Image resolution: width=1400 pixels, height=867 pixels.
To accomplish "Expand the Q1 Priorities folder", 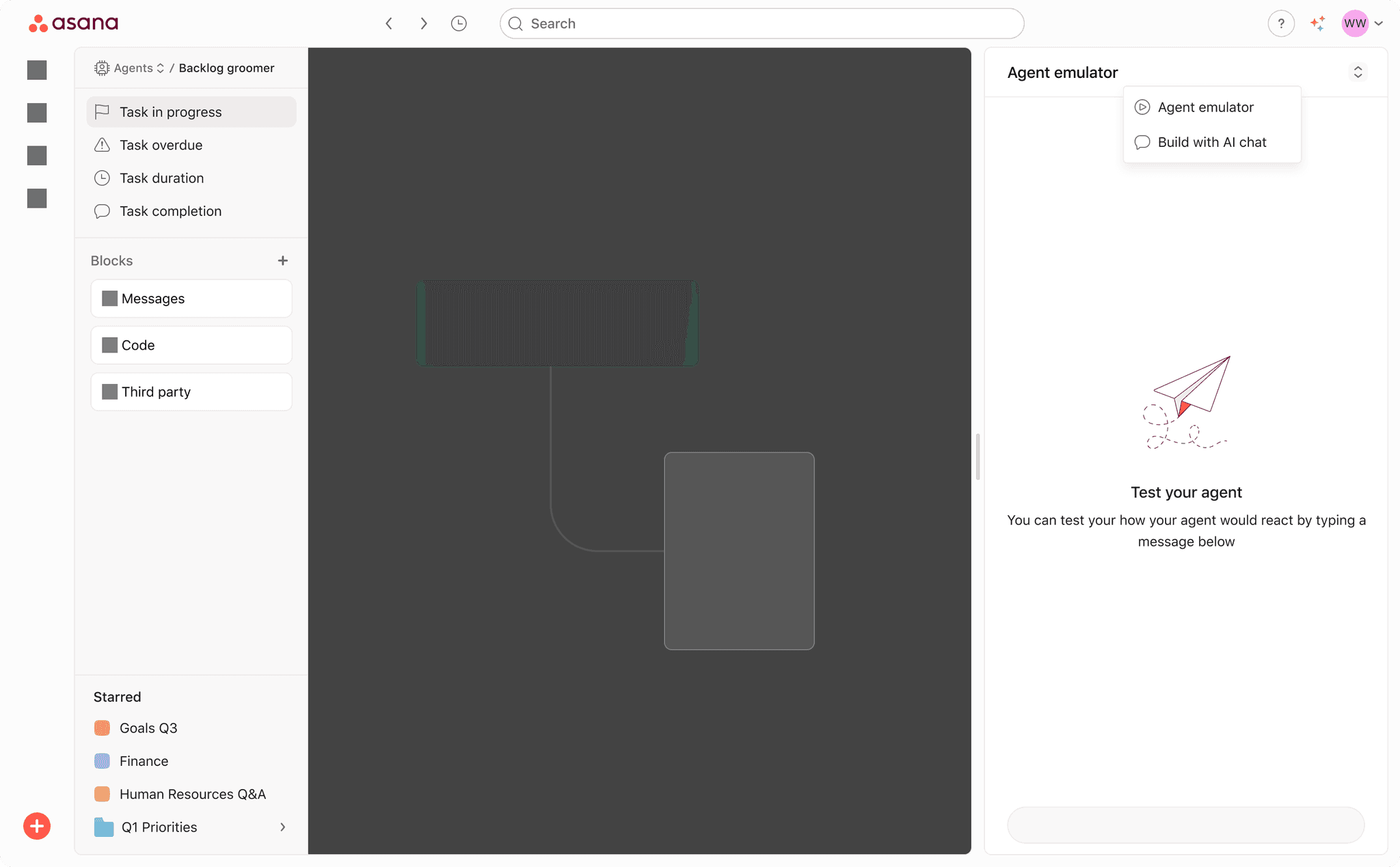I will (x=282, y=827).
